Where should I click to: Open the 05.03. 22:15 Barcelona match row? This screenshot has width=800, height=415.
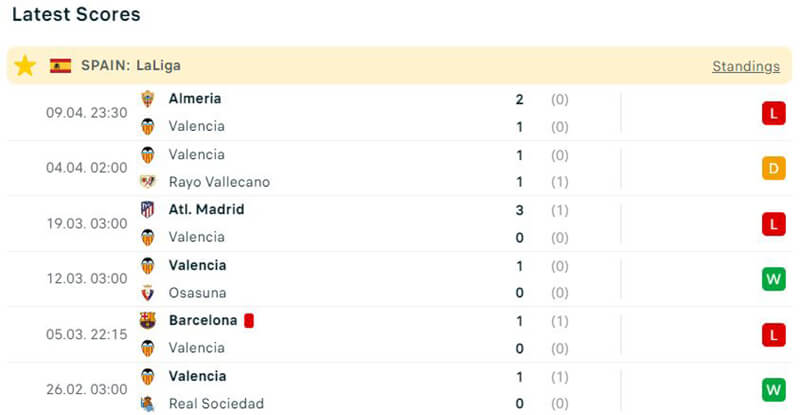tap(400, 335)
